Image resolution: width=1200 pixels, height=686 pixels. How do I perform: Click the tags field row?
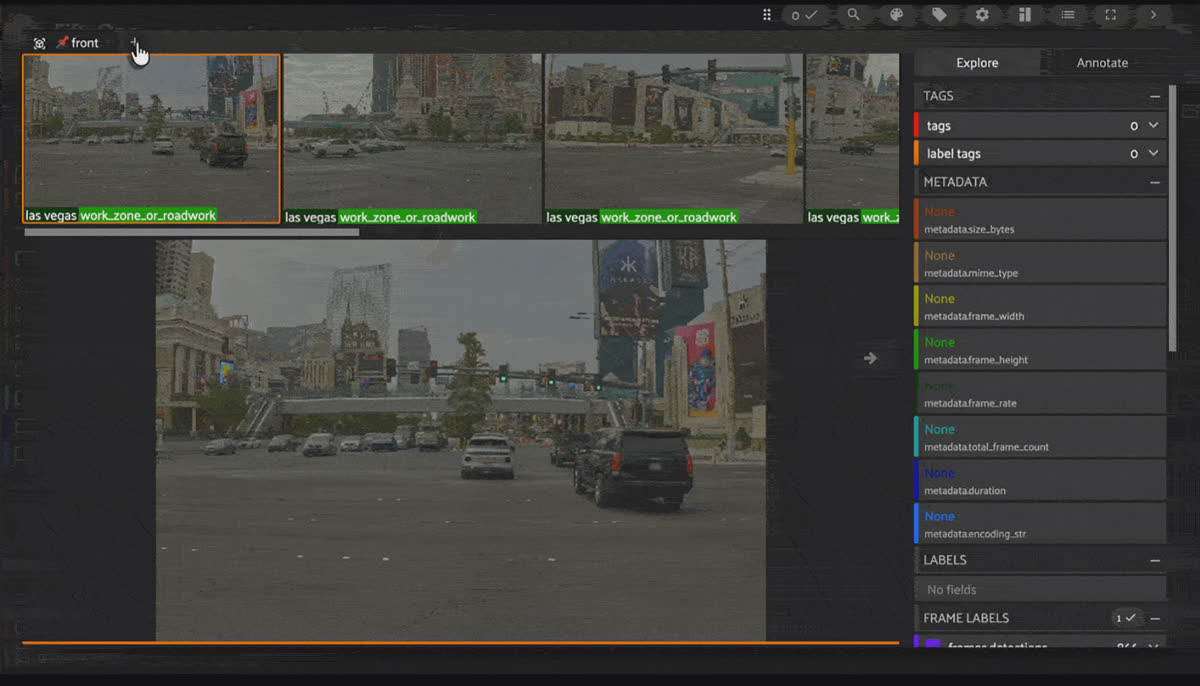[1040, 126]
